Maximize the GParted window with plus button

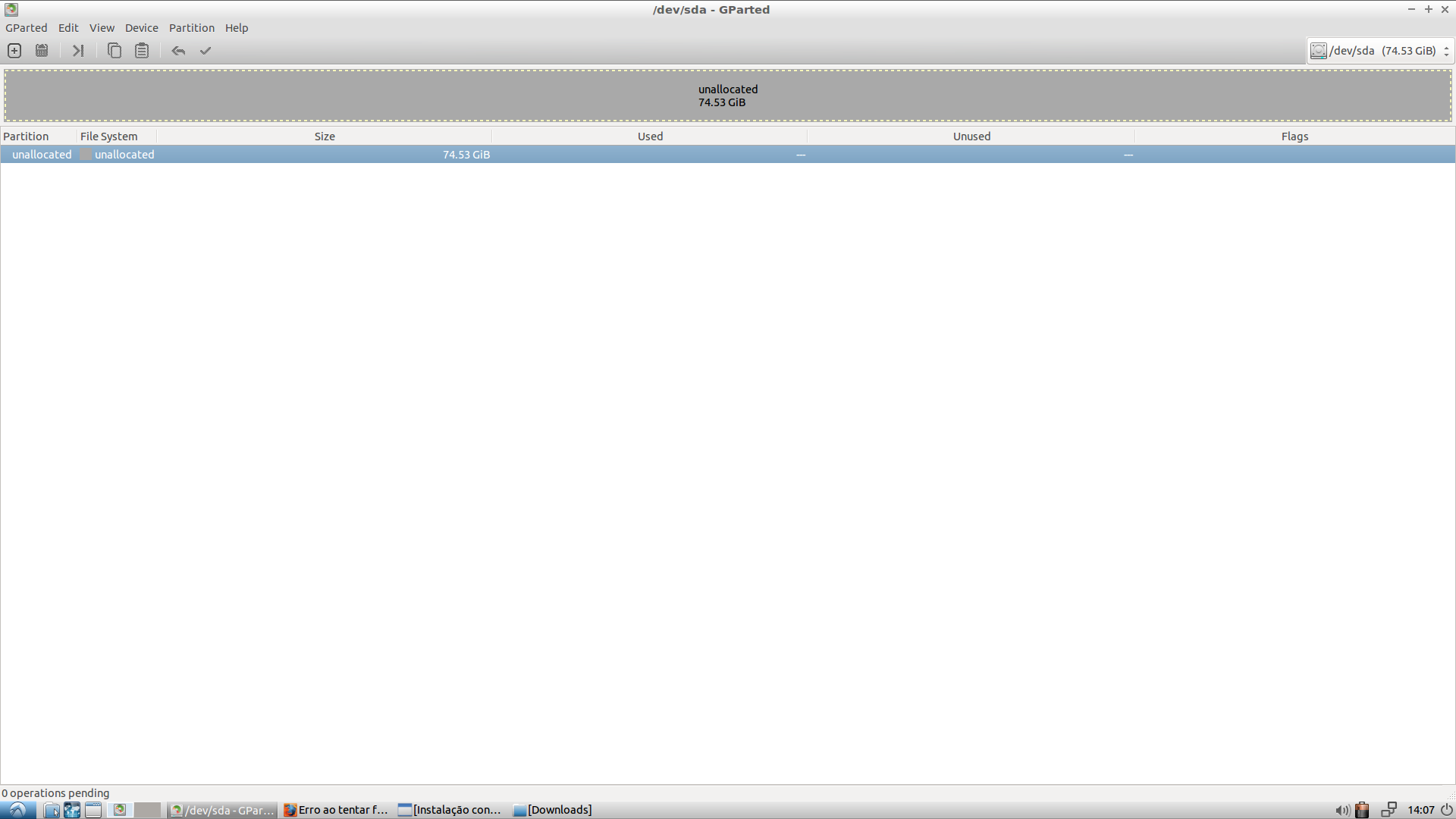(1429, 9)
